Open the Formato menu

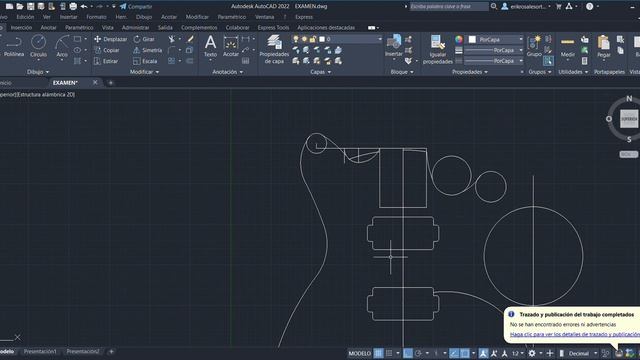click(96, 17)
